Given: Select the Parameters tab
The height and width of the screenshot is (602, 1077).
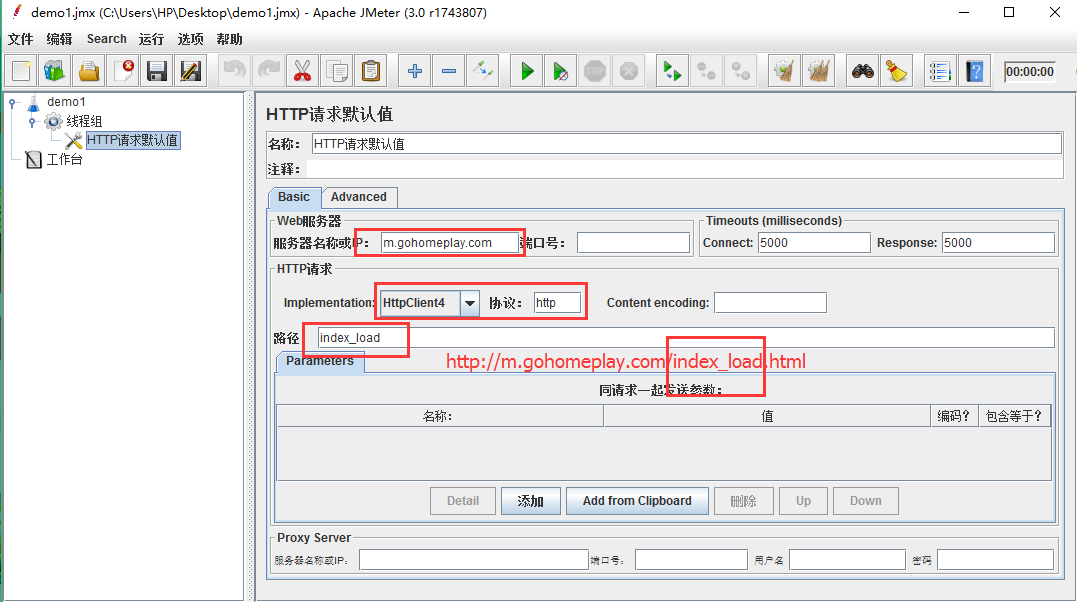Looking at the screenshot, I should (320, 361).
